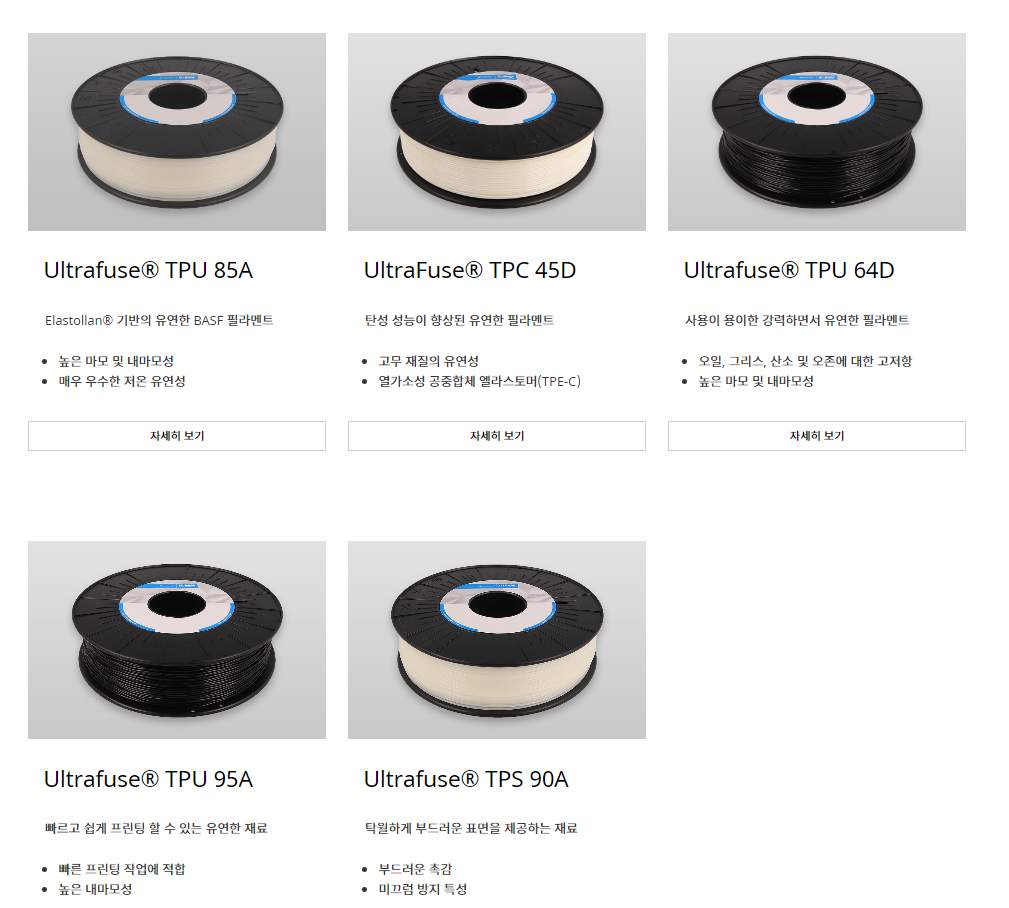Click the 탁월하게 부드러운 표면을 제공하는 재료 description
Image resolution: width=1009 pixels, height=908 pixels.
471,828
